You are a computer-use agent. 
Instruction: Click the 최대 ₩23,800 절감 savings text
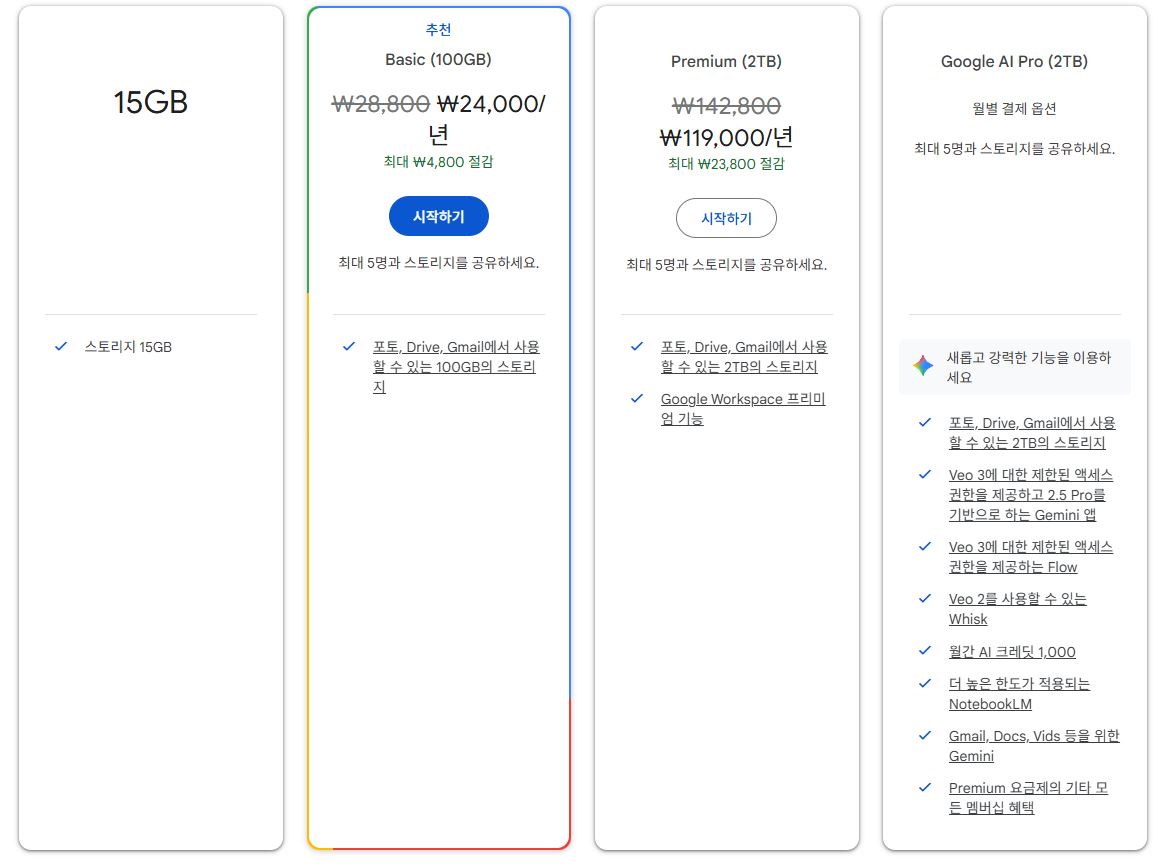point(726,164)
